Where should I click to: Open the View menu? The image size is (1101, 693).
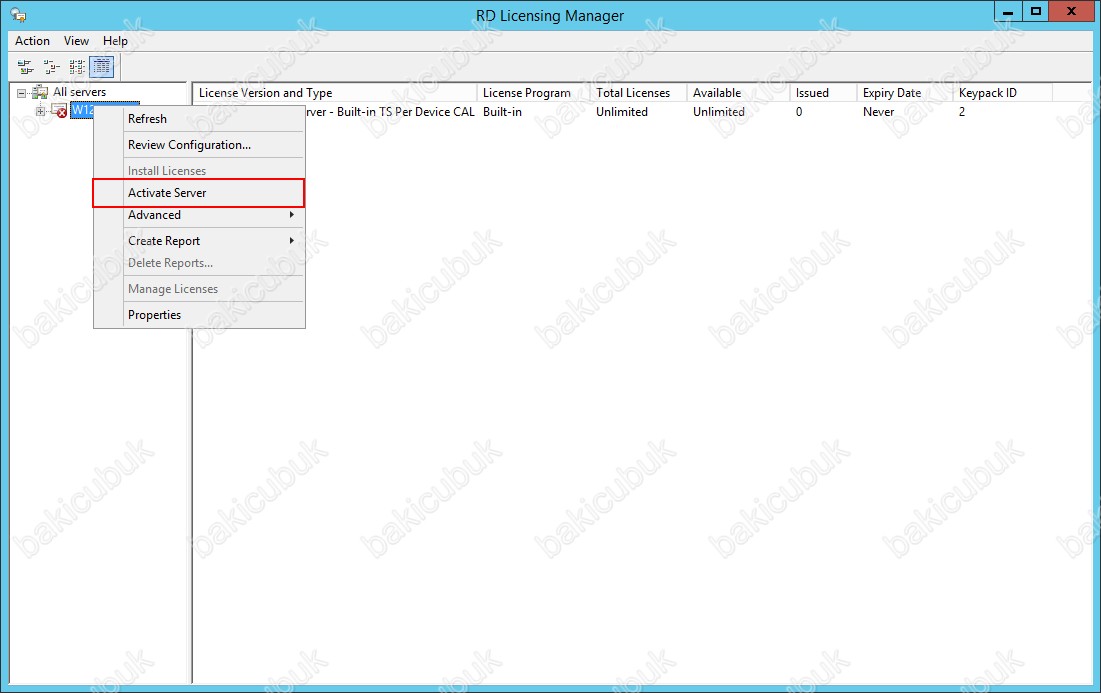(76, 41)
